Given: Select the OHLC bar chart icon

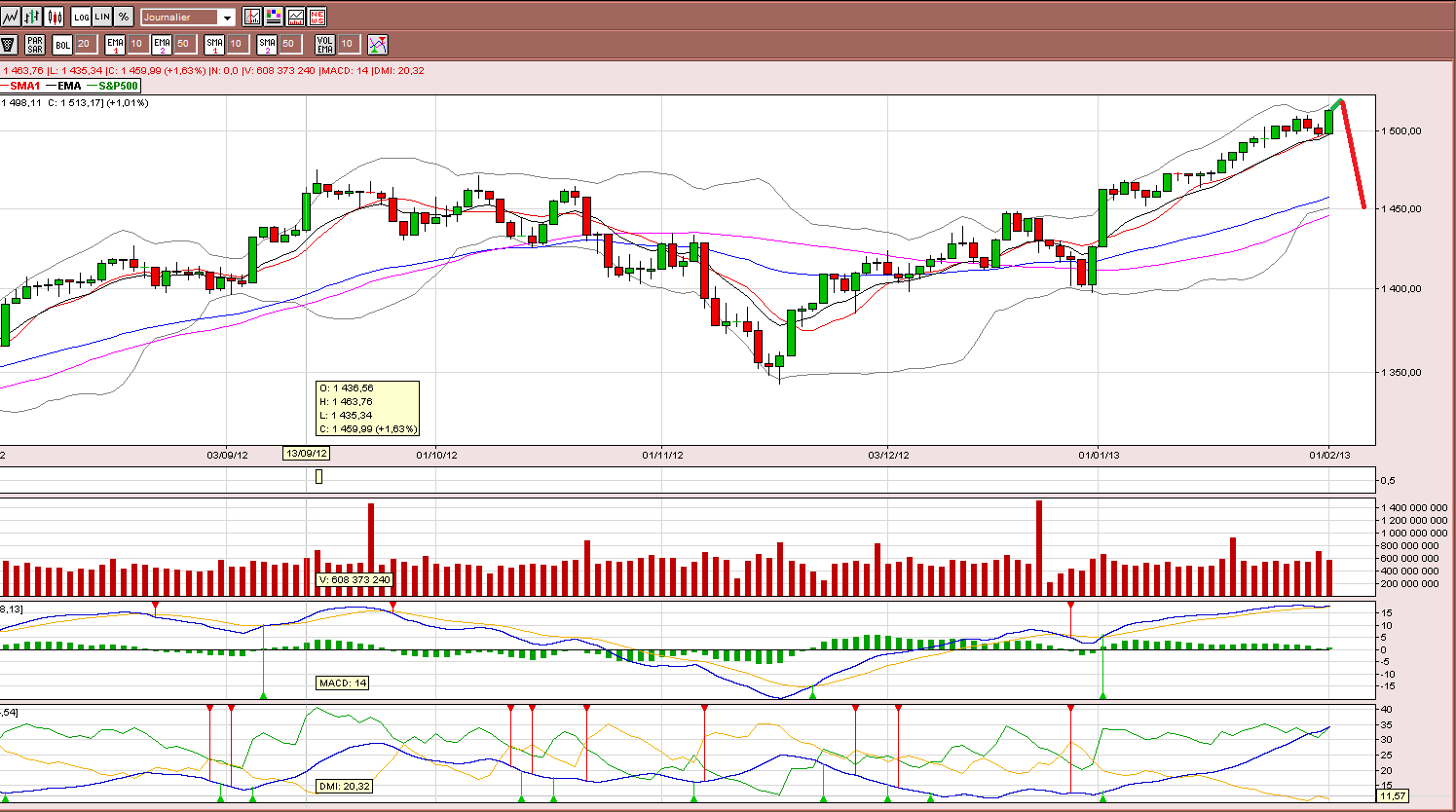Looking at the screenshot, I should point(32,17).
